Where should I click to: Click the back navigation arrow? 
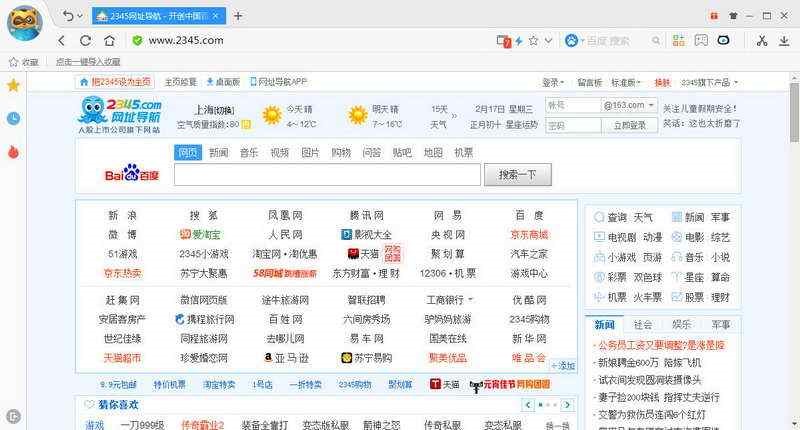tap(61, 41)
